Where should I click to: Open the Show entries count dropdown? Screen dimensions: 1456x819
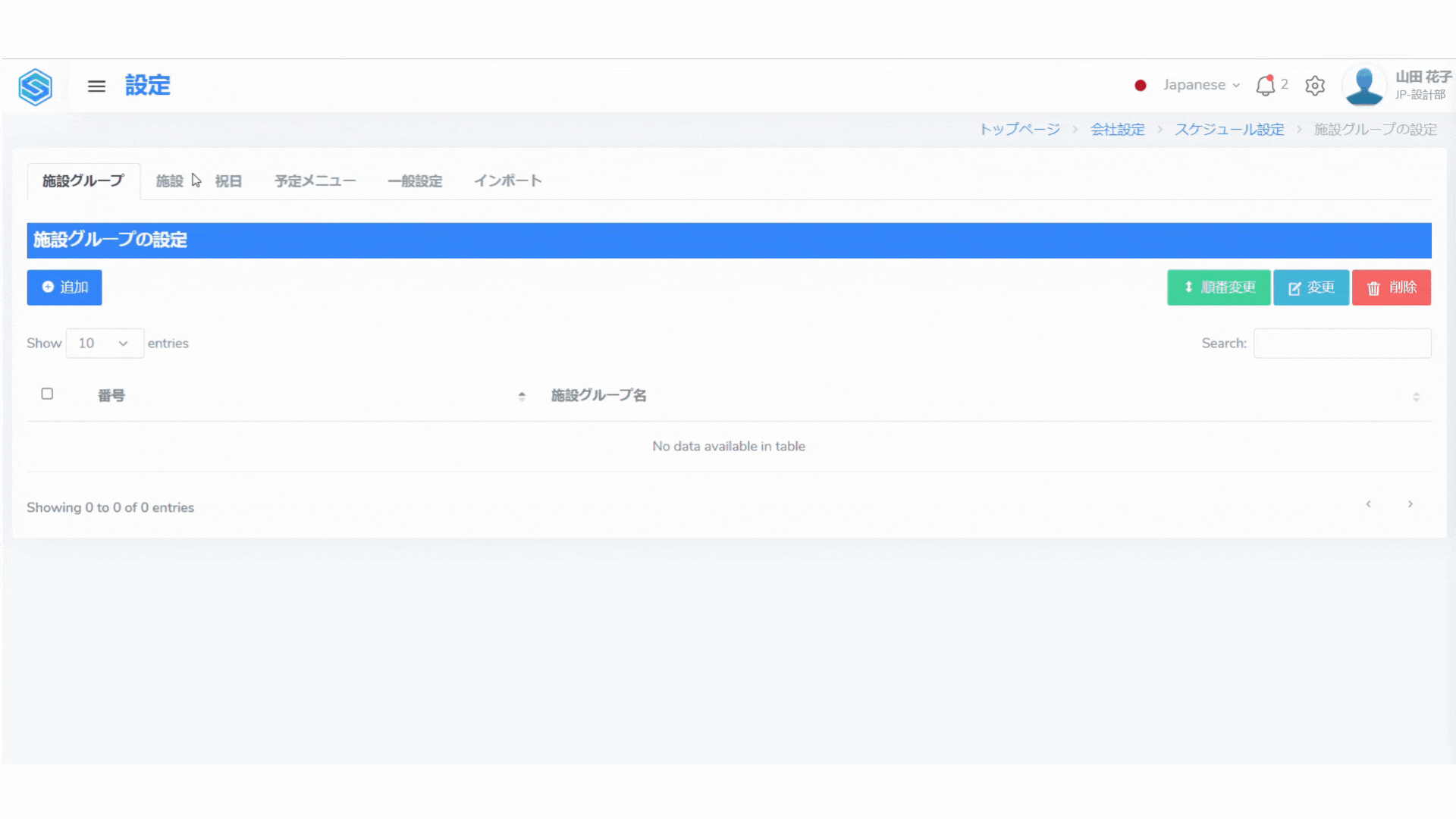[x=105, y=344]
